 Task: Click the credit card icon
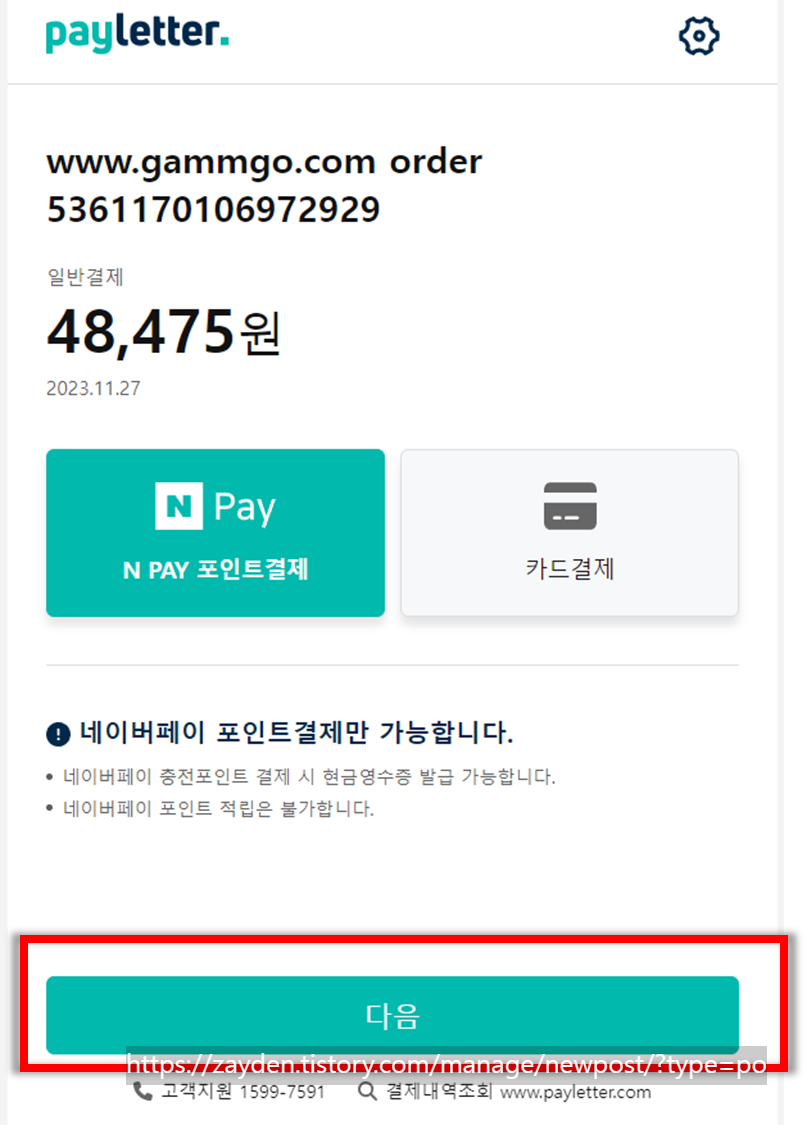570,506
